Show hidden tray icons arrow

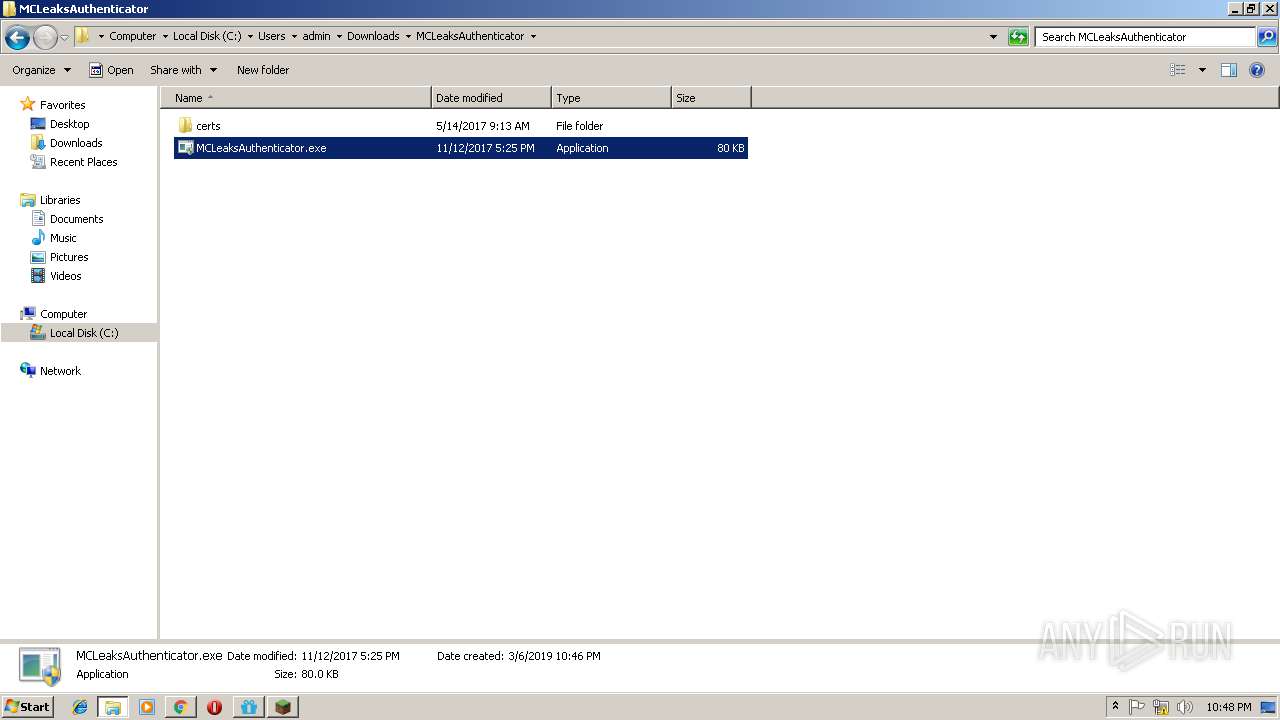pos(1115,707)
